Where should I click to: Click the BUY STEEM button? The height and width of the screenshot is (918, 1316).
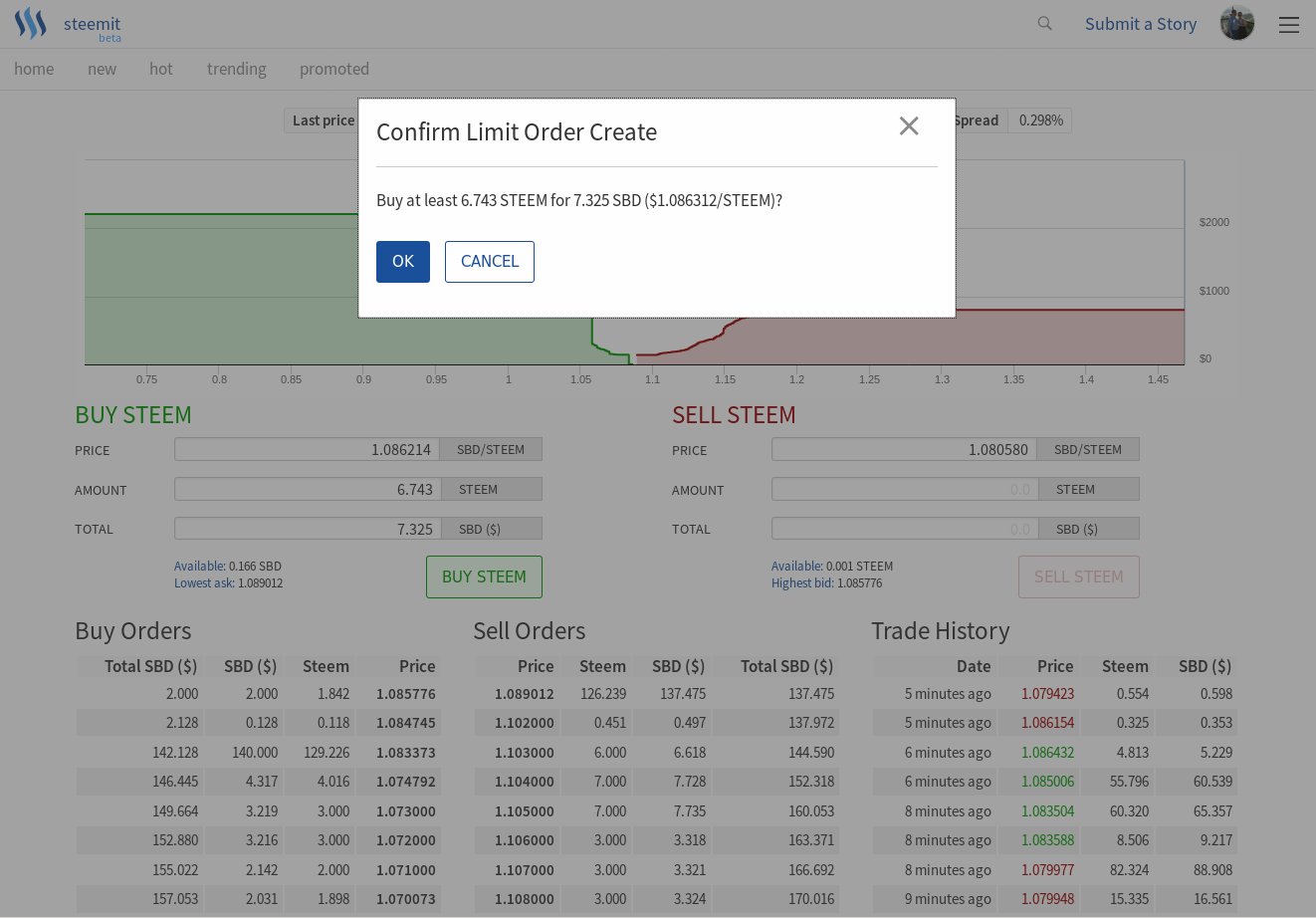(x=484, y=576)
